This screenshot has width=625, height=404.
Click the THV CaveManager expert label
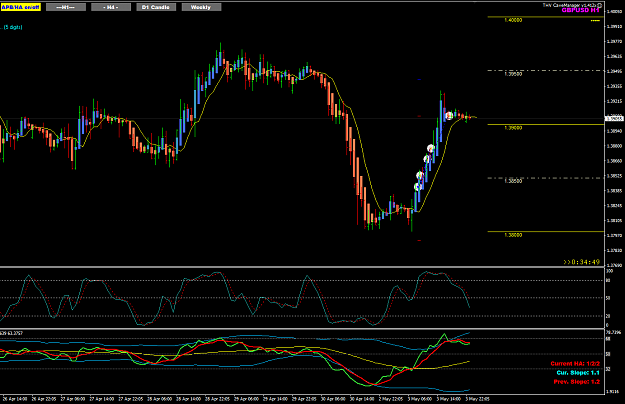pos(569,5)
